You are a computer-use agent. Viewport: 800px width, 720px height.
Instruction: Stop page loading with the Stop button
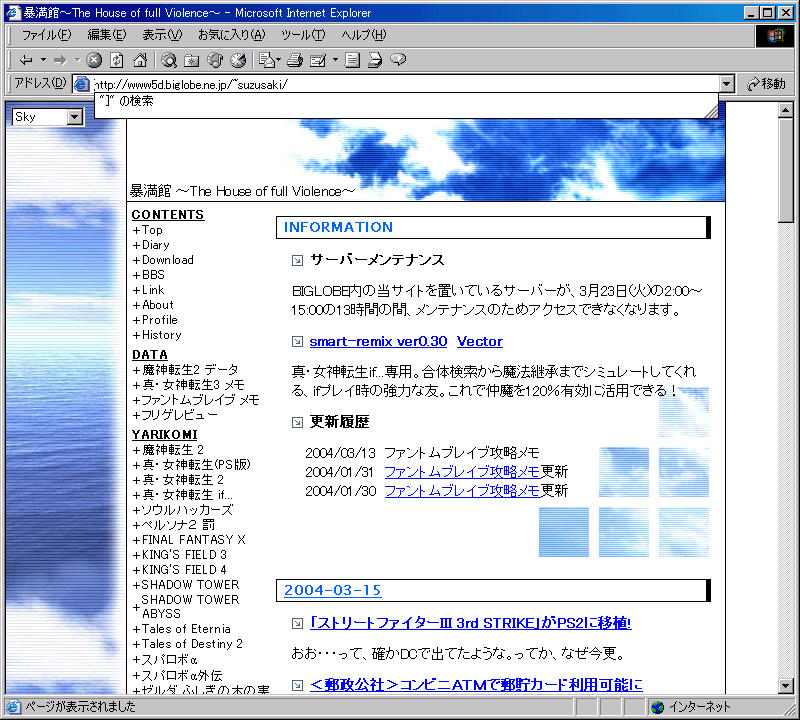[x=94, y=60]
